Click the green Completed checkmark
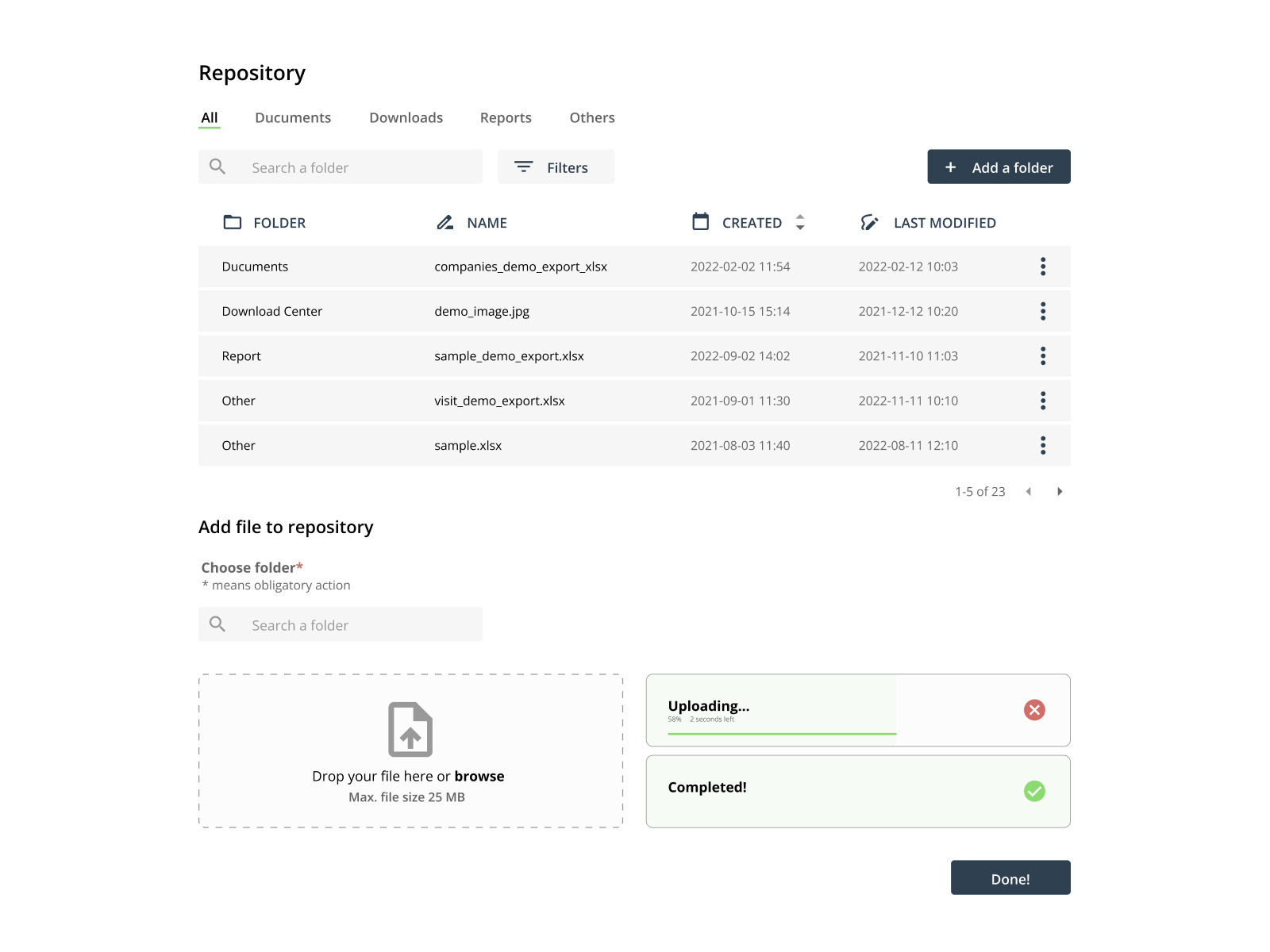 1034,790
